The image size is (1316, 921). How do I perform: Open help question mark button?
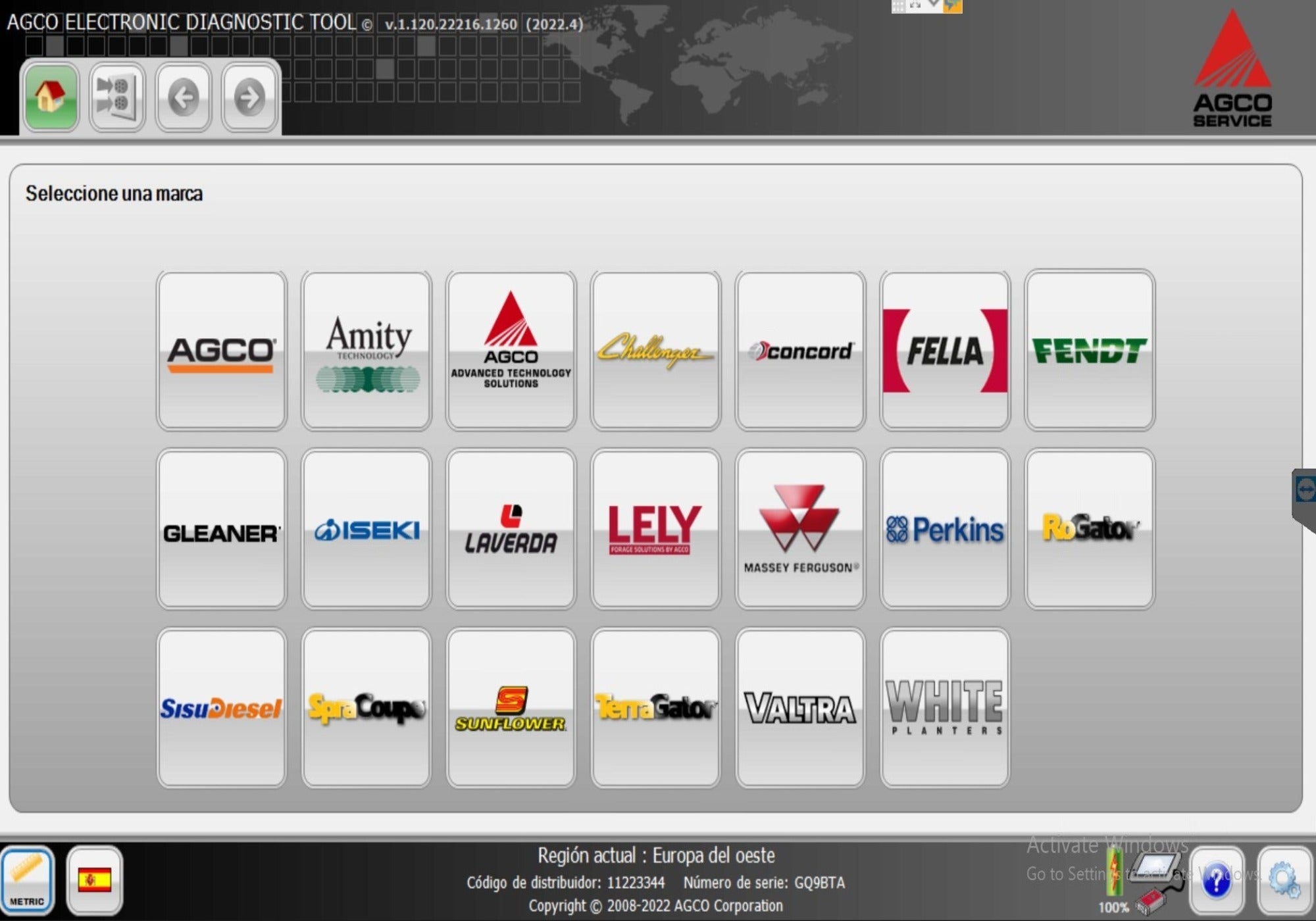(1217, 880)
